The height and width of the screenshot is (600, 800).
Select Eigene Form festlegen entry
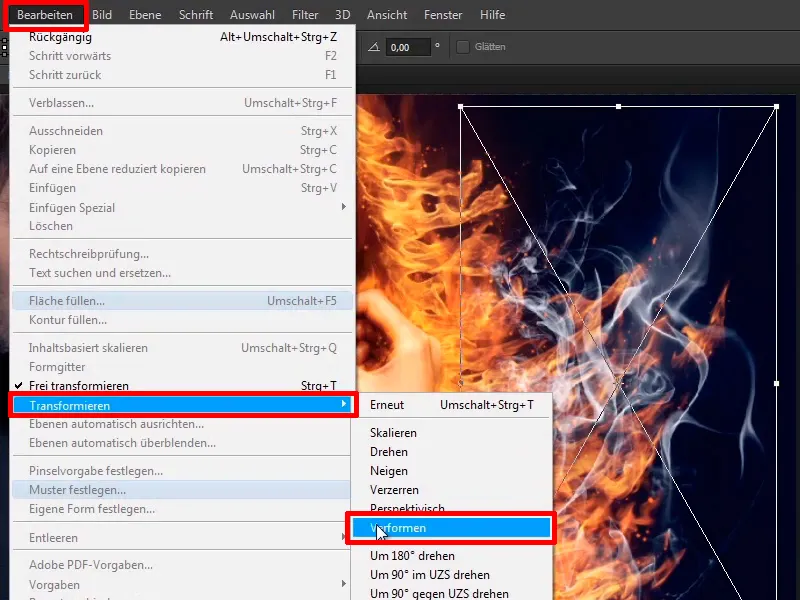click(183, 509)
